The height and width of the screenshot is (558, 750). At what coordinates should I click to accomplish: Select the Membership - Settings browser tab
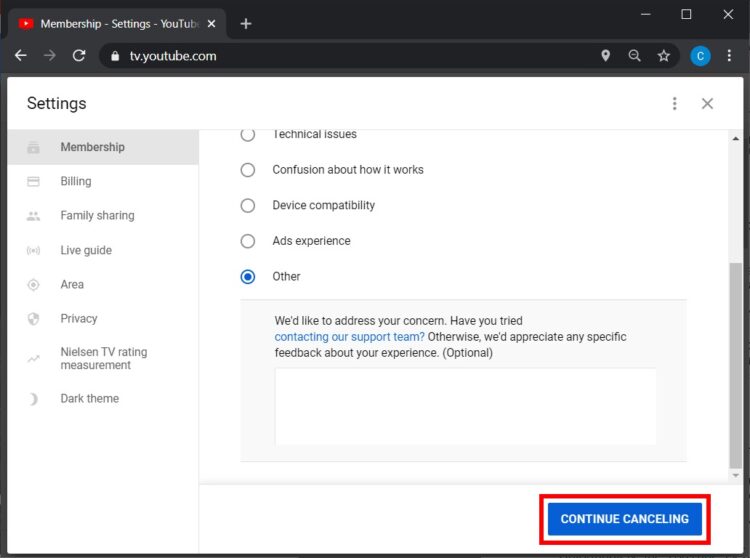[x=117, y=23]
